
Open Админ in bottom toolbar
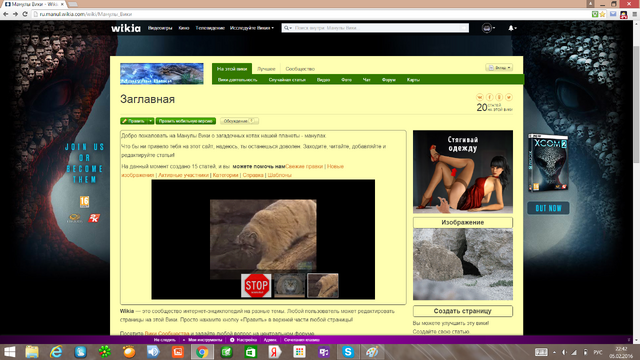tap(270, 340)
